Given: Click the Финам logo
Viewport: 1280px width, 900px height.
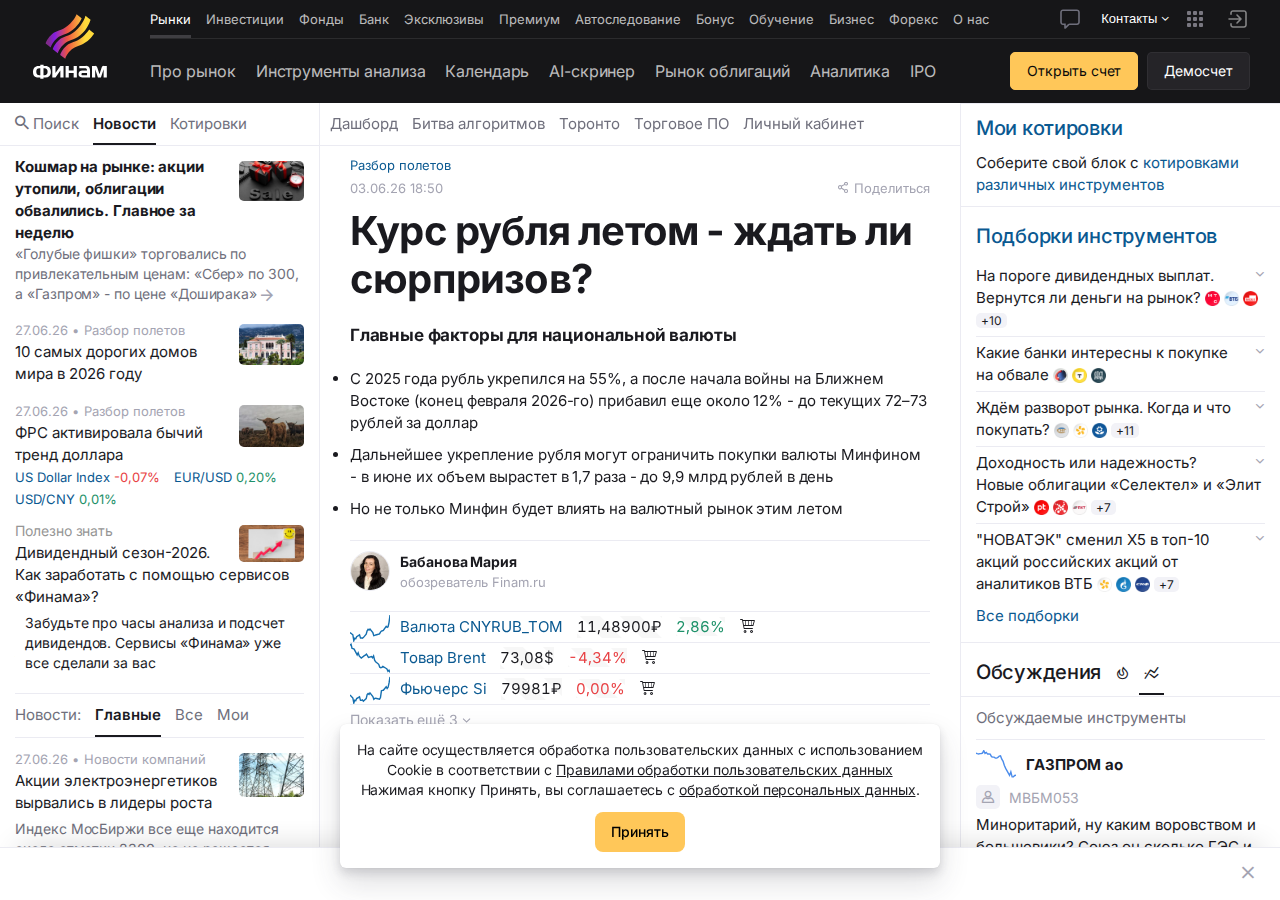Looking at the screenshot, I should (x=69, y=48).
